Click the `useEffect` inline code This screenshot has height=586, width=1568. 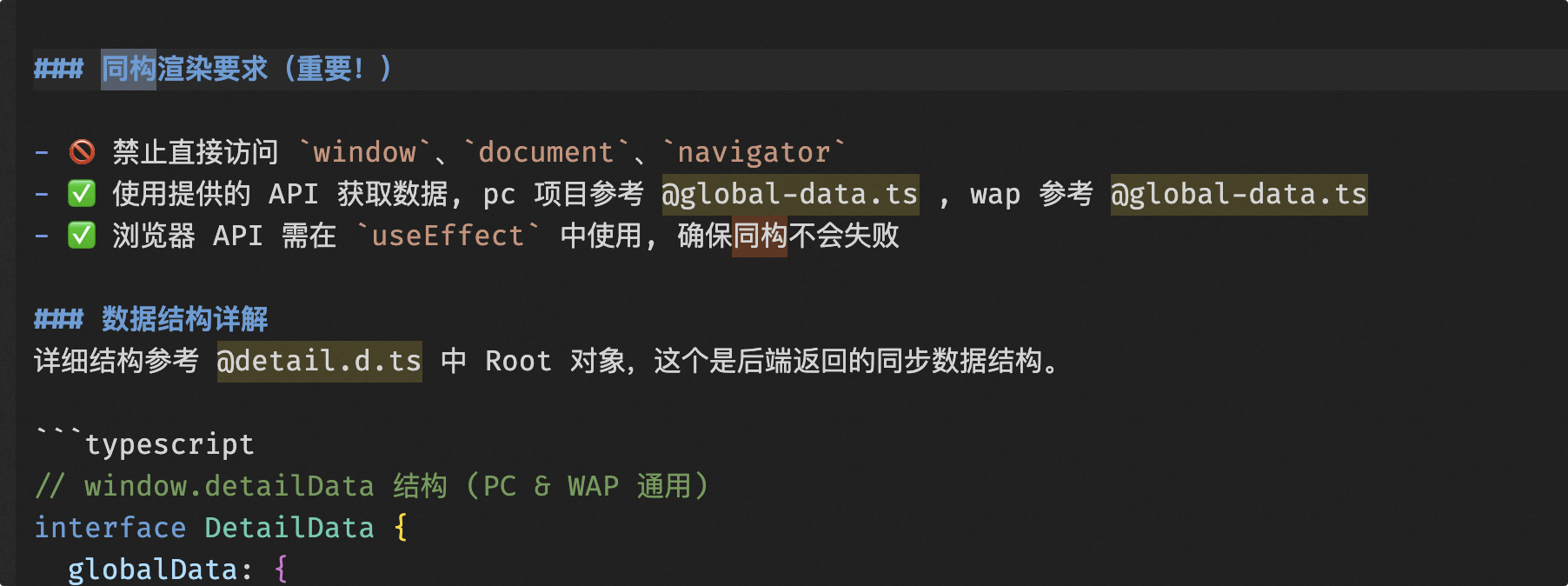(448, 236)
